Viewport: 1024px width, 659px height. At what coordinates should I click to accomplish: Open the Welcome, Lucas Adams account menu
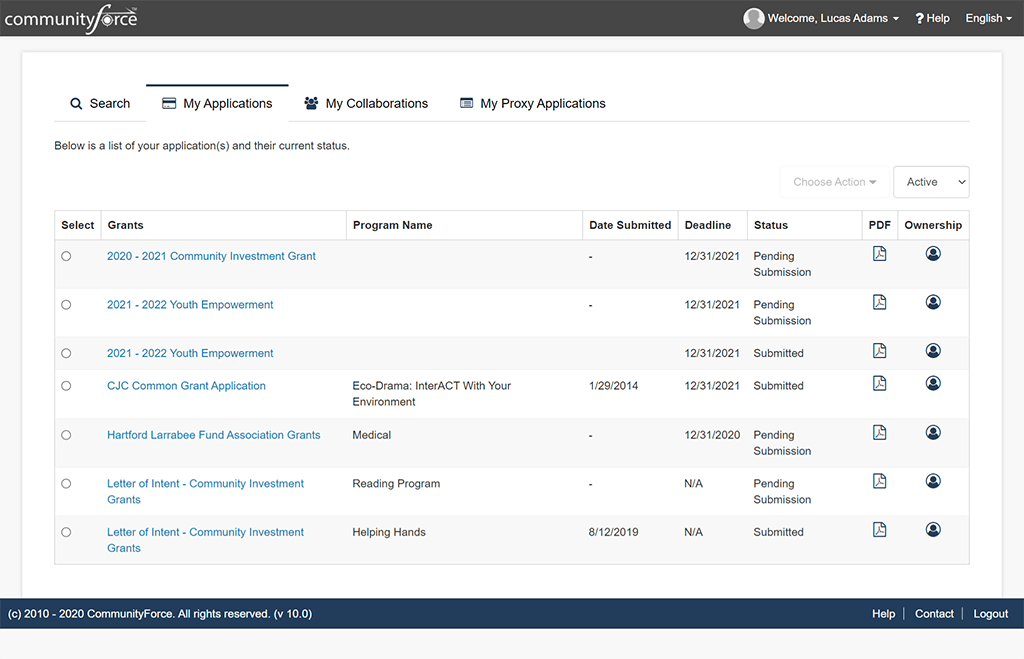coord(820,17)
